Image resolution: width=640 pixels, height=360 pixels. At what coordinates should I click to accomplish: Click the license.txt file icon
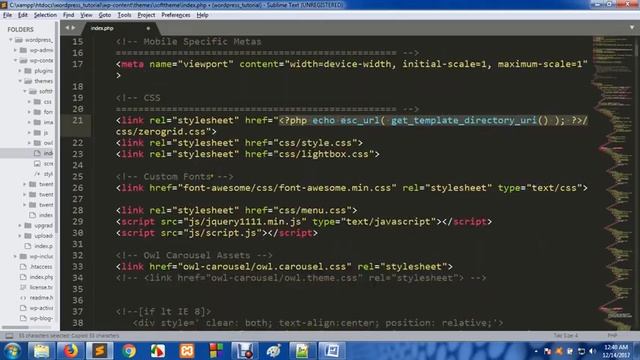[23, 287]
